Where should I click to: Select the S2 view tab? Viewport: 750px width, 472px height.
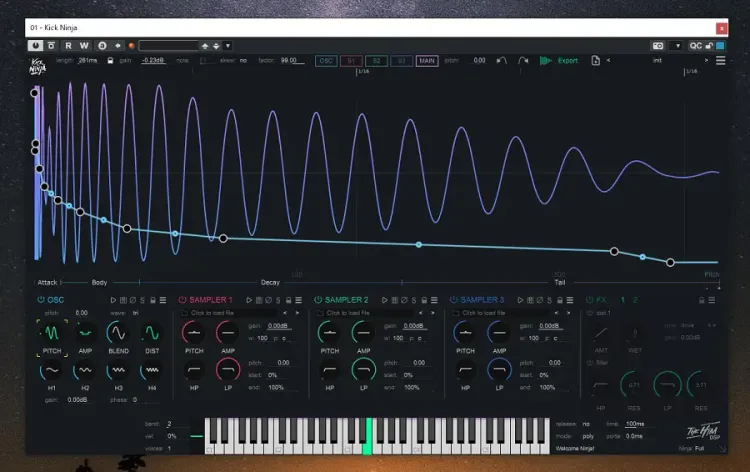[x=376, y=61]
